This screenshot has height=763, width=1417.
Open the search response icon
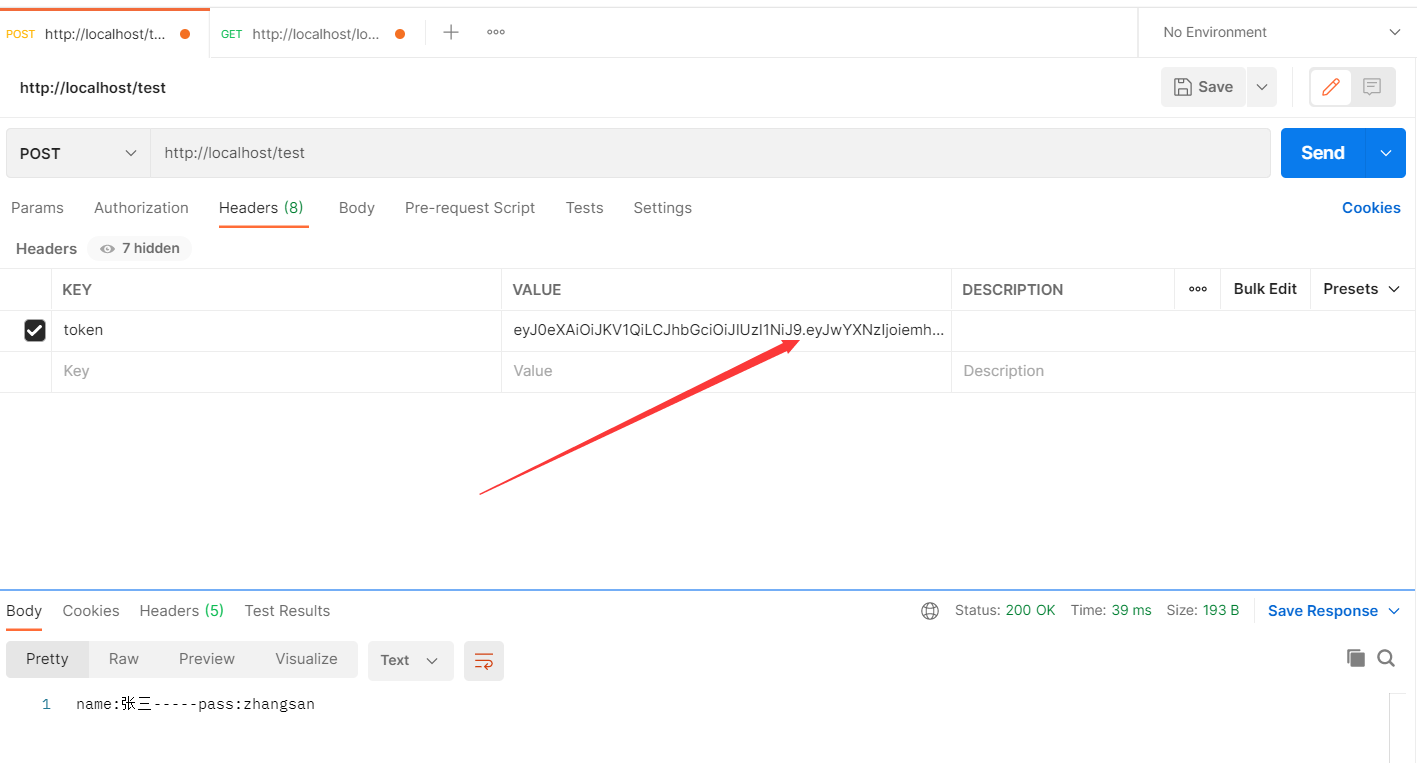point(1386,658)
